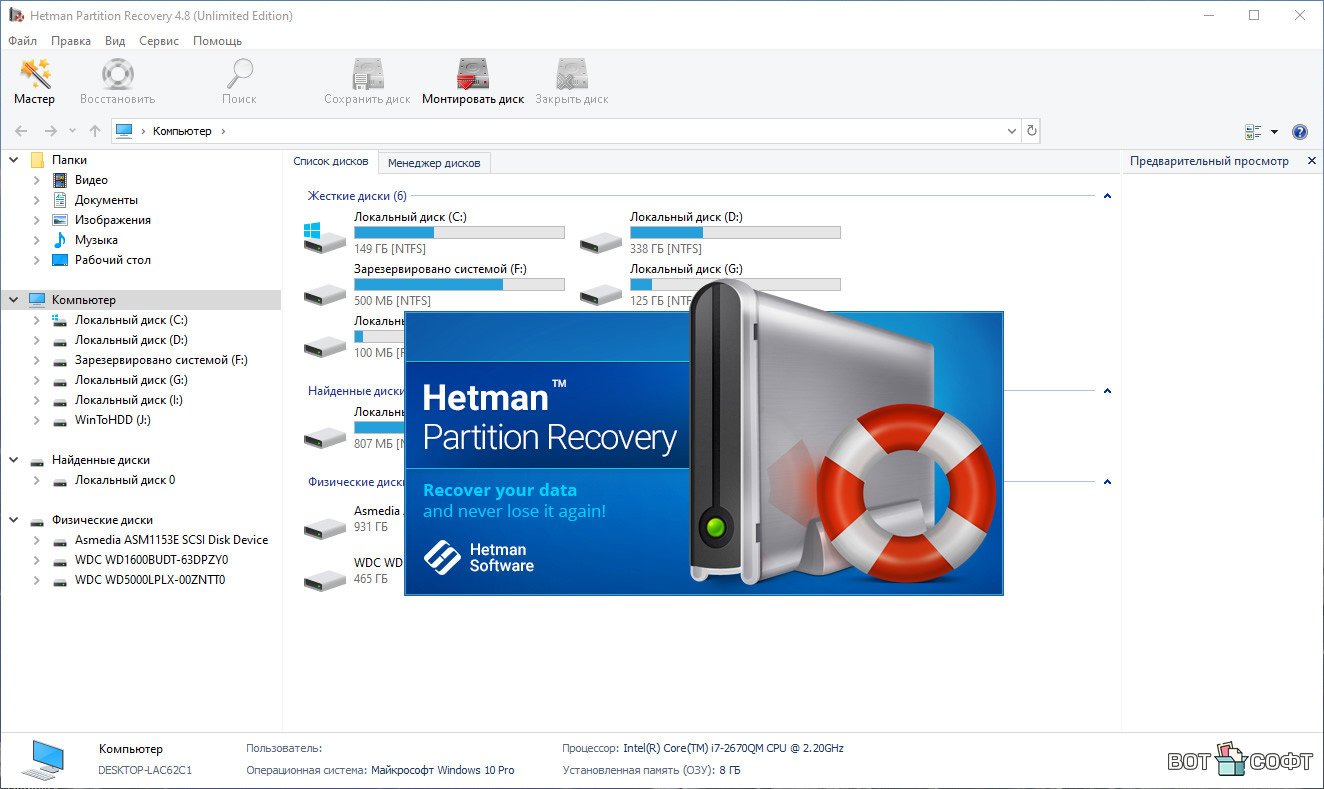Expand Локальный диск (D:) tree node
Image resolution: width=1324 pixels, height=789 pixels.
click(x=37, y=340)
